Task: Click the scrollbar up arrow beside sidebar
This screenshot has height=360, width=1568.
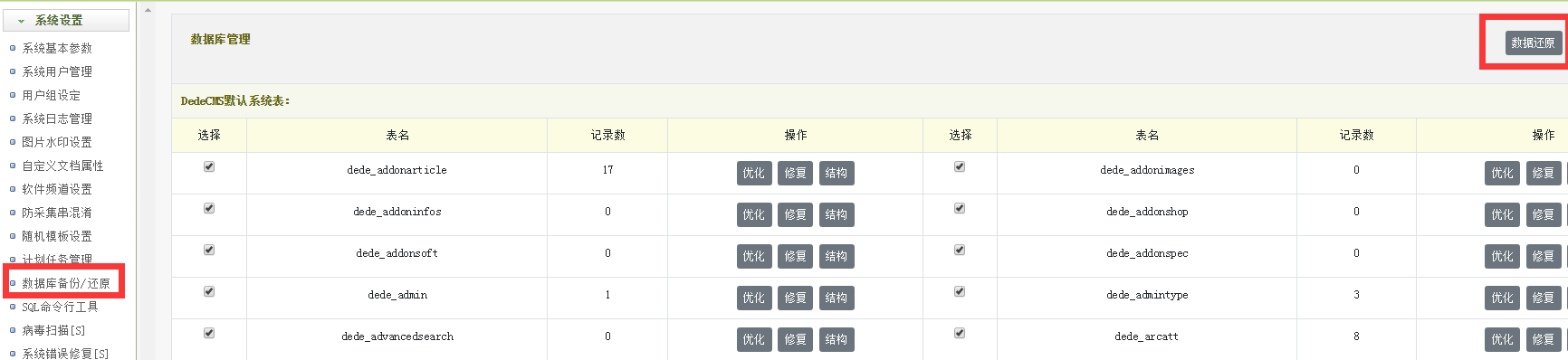Action: (x=148, y=10)
